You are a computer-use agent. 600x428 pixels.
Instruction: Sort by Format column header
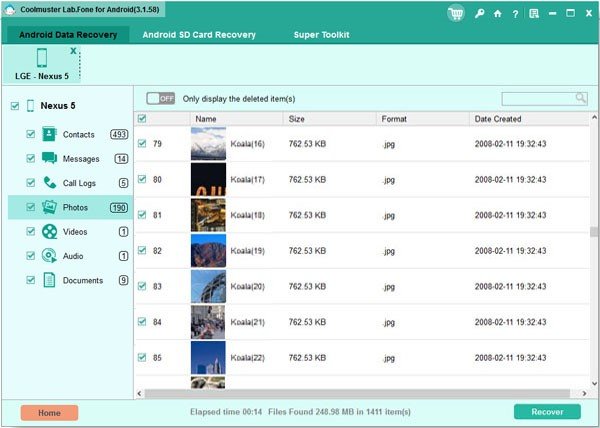[x=423, y=119]
